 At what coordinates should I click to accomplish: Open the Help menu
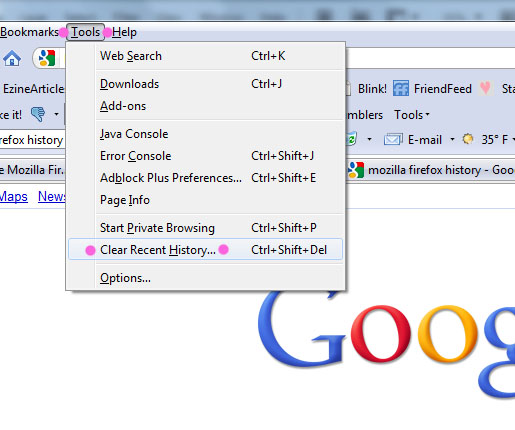[124, 32]
